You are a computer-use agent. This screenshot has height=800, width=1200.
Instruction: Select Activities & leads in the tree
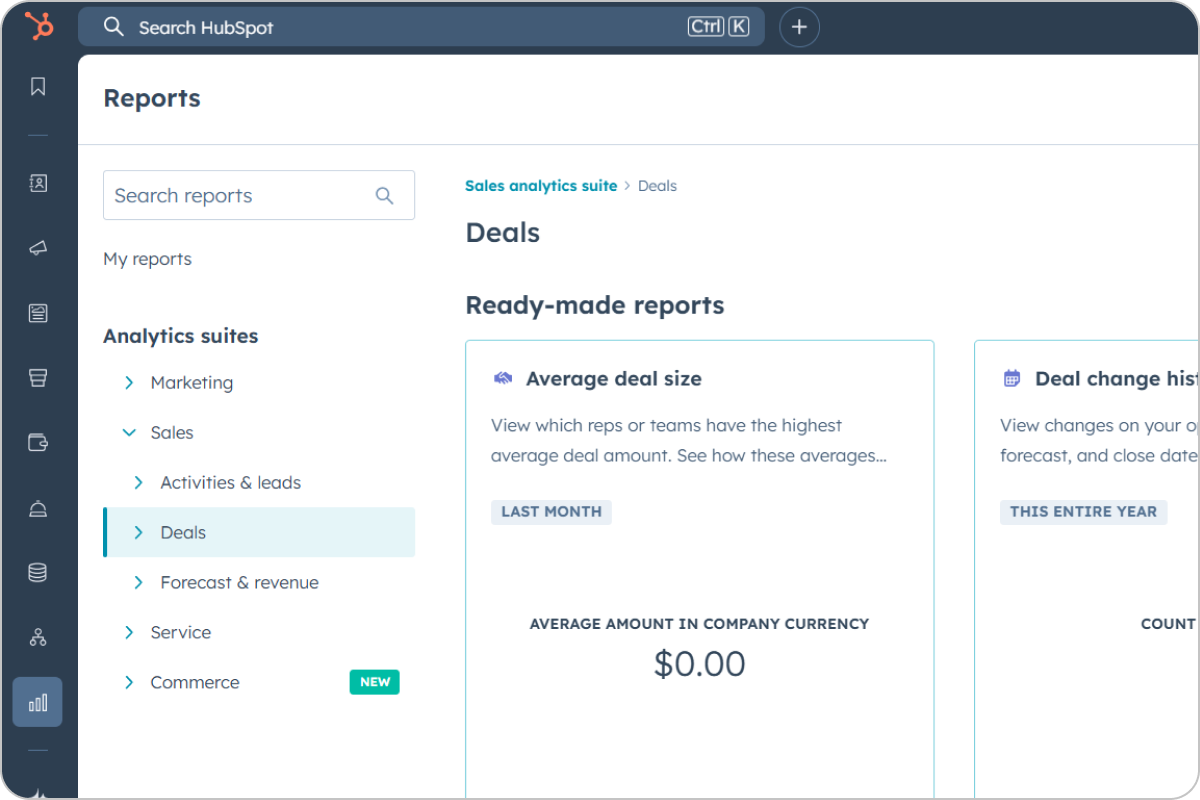(x=231, y=483)
